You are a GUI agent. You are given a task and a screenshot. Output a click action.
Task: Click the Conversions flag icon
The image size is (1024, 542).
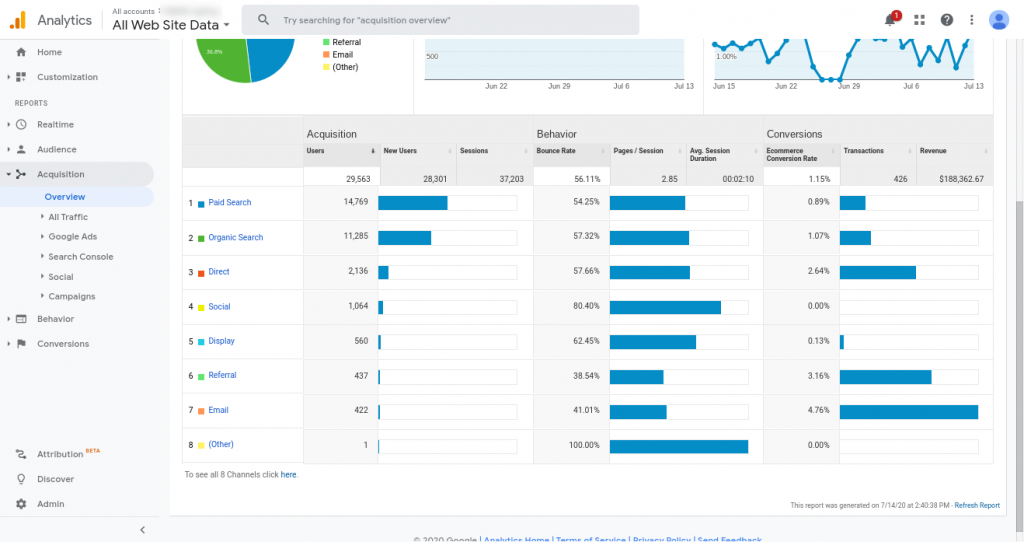pos(22,344)
